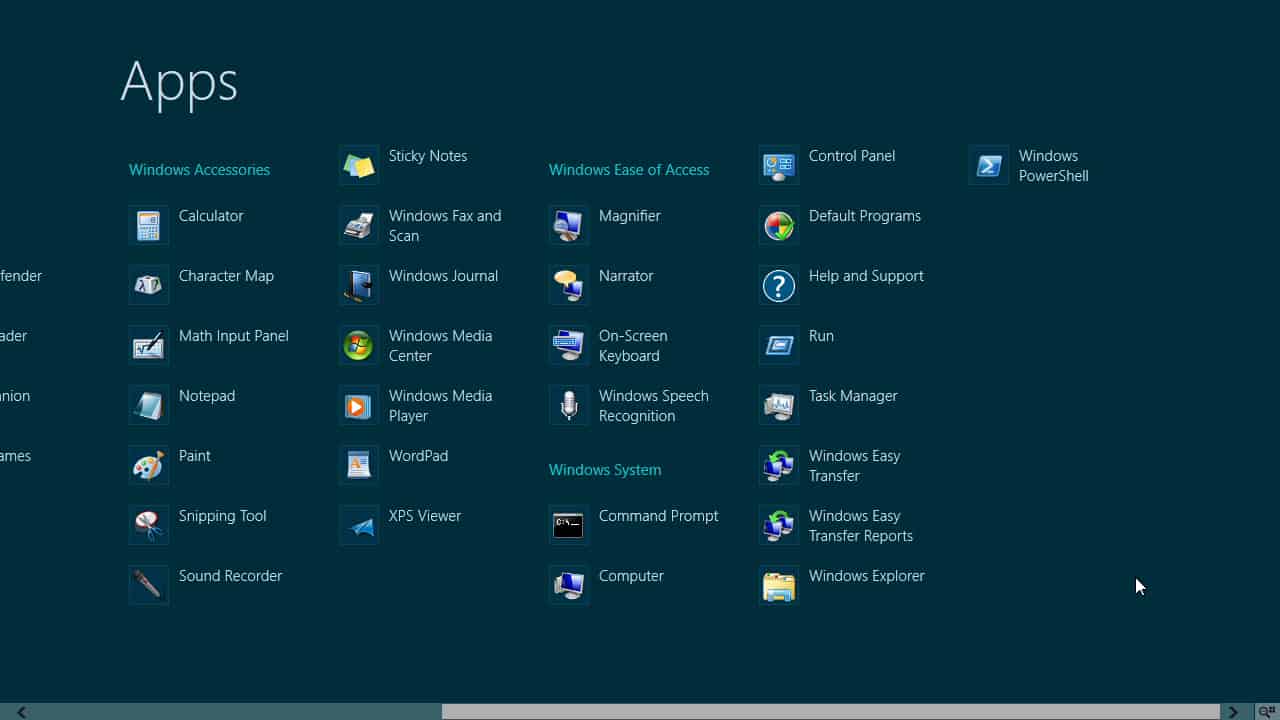Open the Task Manager icon
Viewport: 1280px width, 720px height.
[779, 406]
